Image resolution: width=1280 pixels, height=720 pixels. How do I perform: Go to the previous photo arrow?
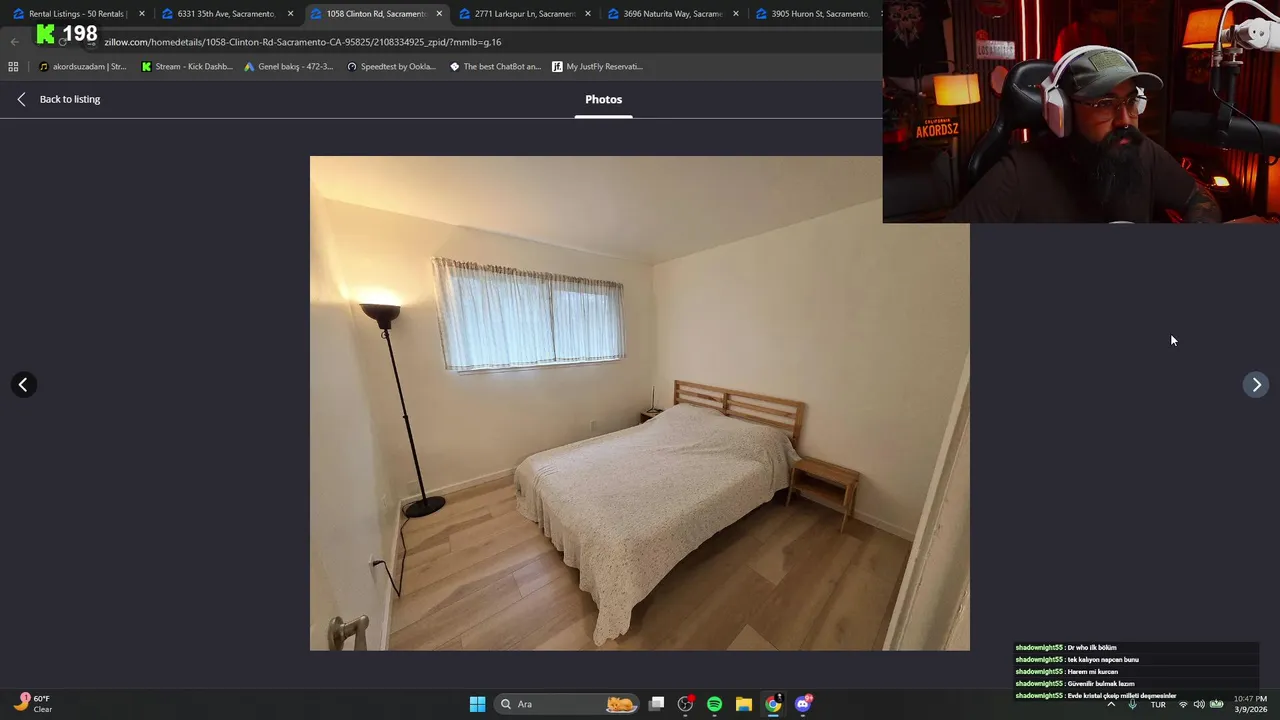[x=23, y=385]
